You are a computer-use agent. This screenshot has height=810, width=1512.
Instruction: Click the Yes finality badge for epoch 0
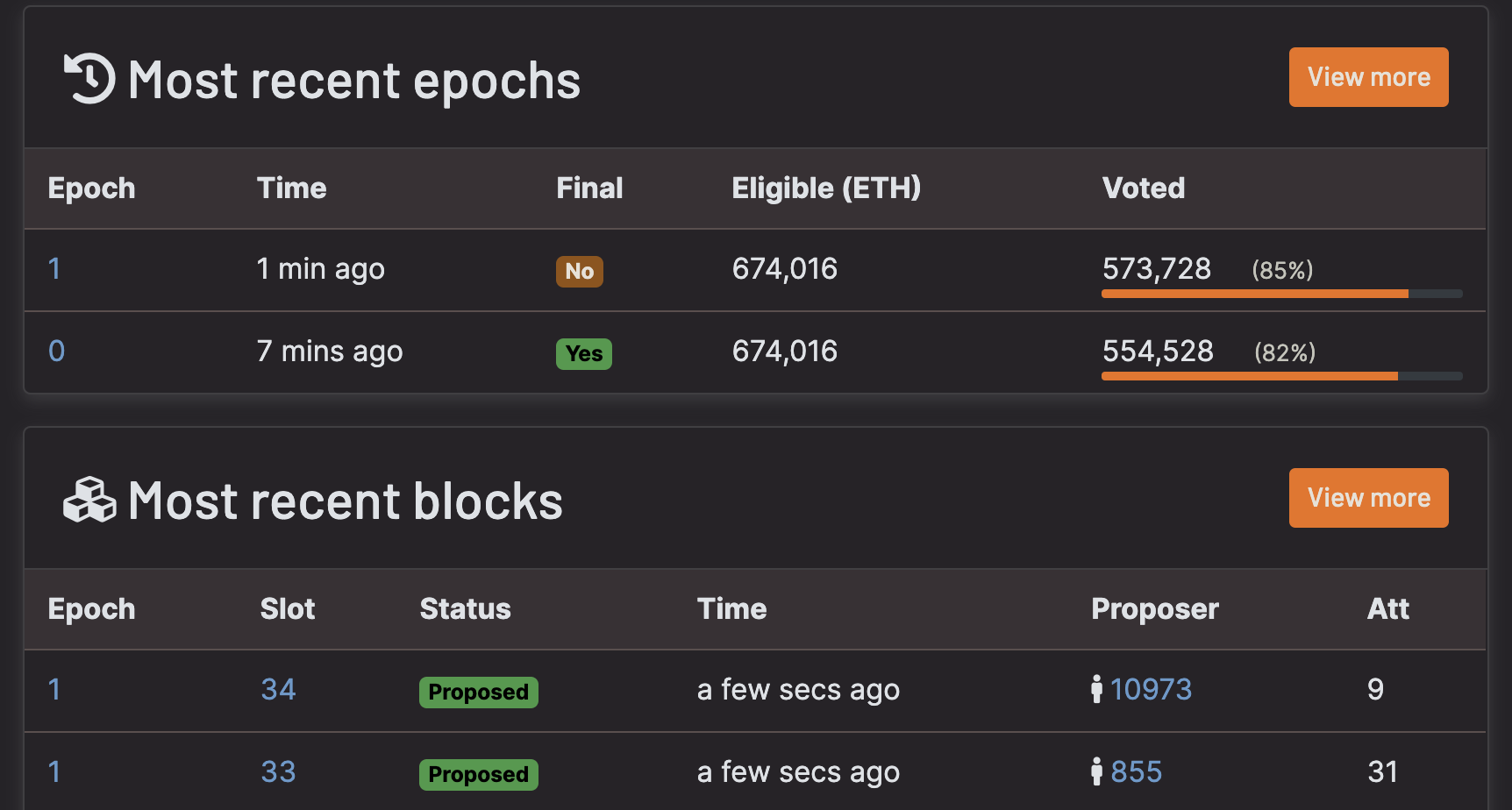tap(584, 353)
